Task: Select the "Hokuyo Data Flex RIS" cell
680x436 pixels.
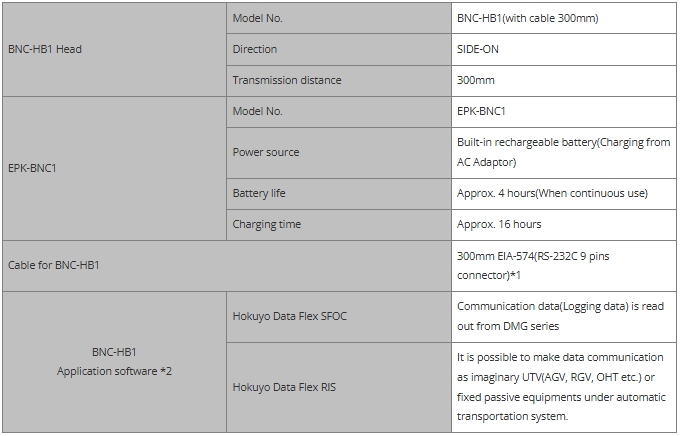Action: 284,386
